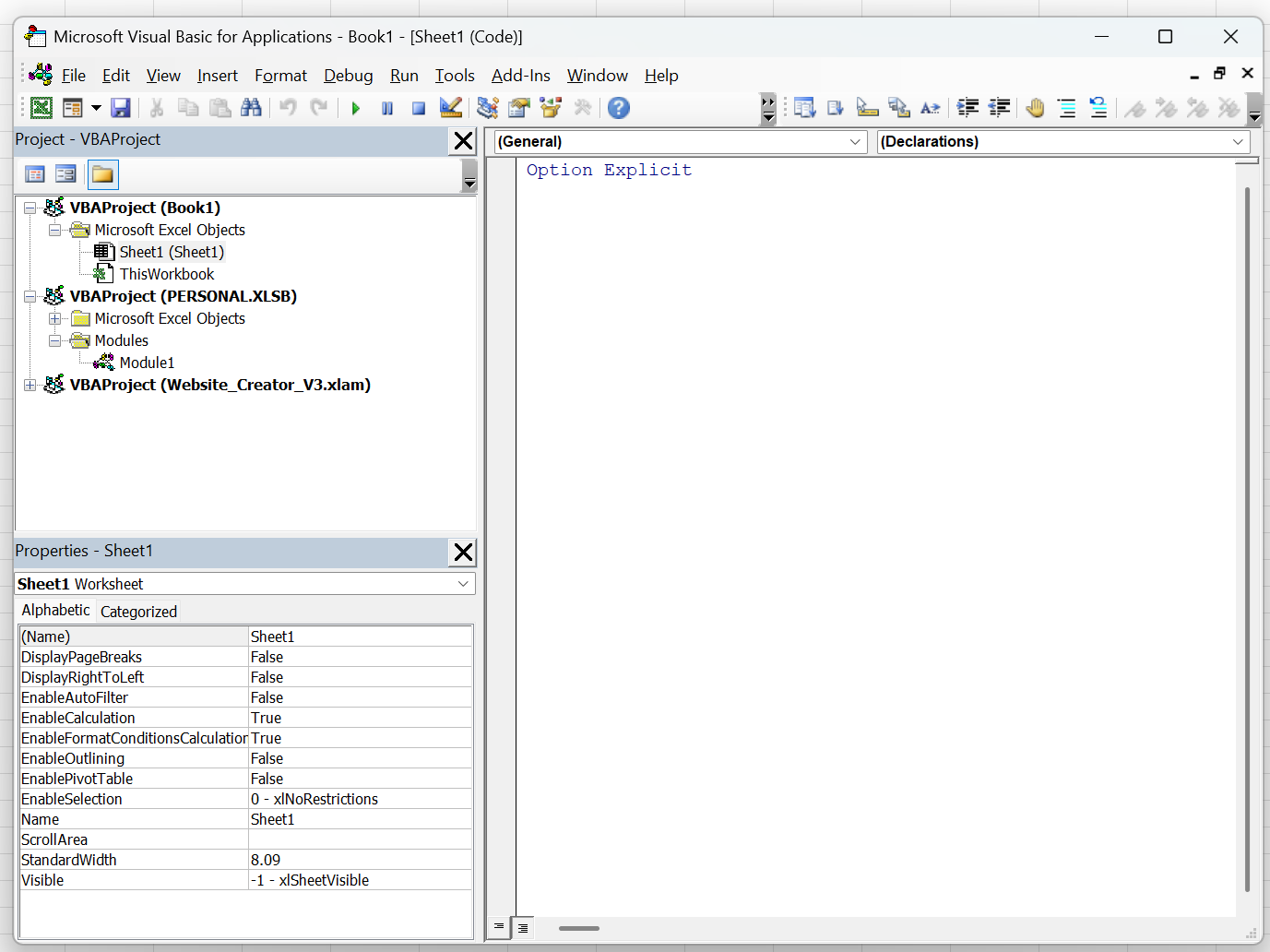Click Full Module View button at code bottom
Viewport: 1270px width, 952px height.
523,927
